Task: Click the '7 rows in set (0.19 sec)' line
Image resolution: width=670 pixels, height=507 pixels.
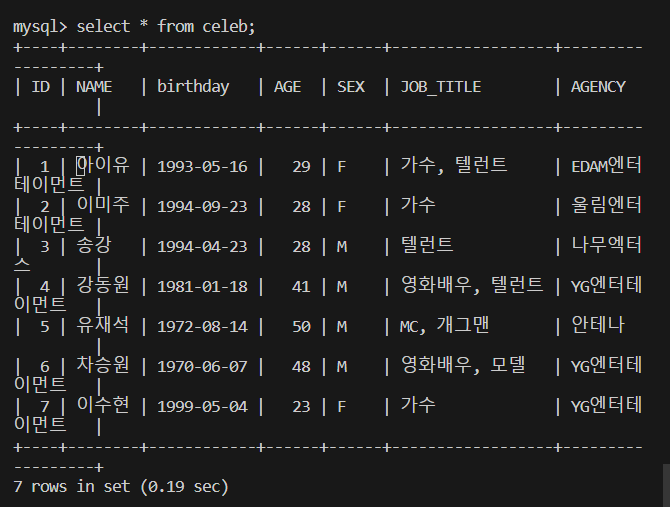Action: (121, 487)
